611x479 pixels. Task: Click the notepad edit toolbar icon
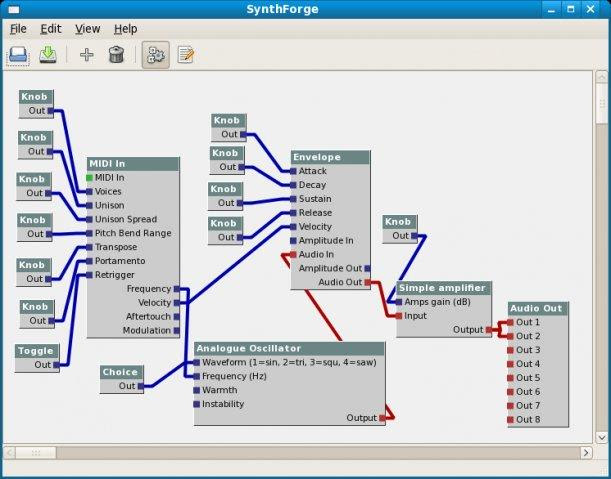click(185, 55)
